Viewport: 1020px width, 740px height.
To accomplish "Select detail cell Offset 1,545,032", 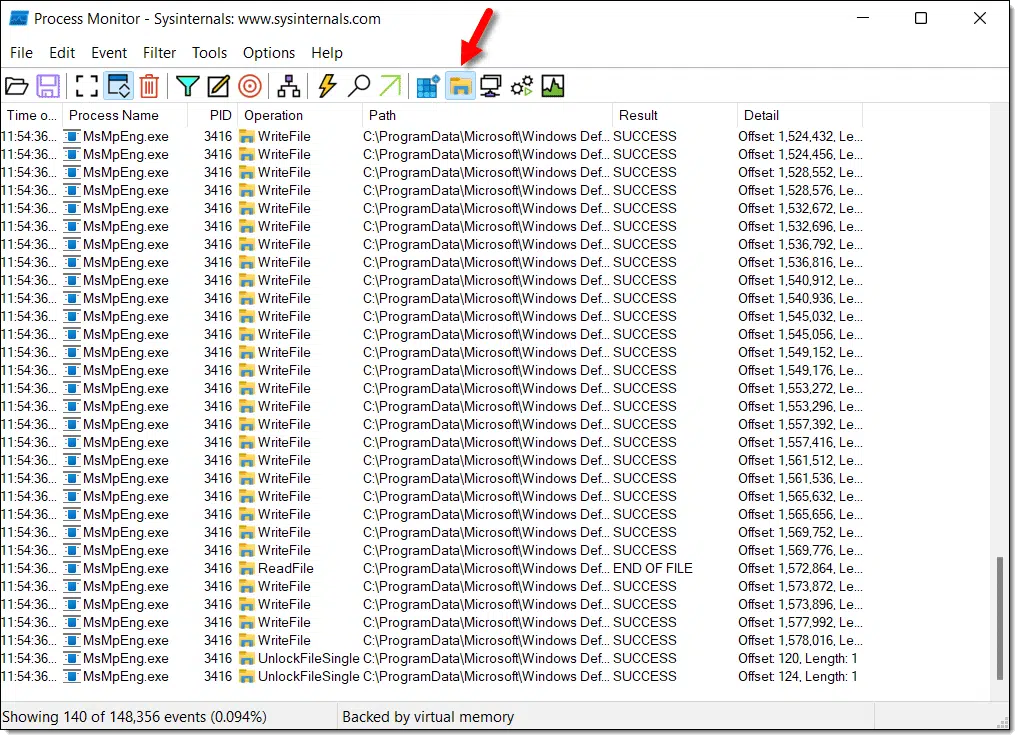I will coord(800,317).
